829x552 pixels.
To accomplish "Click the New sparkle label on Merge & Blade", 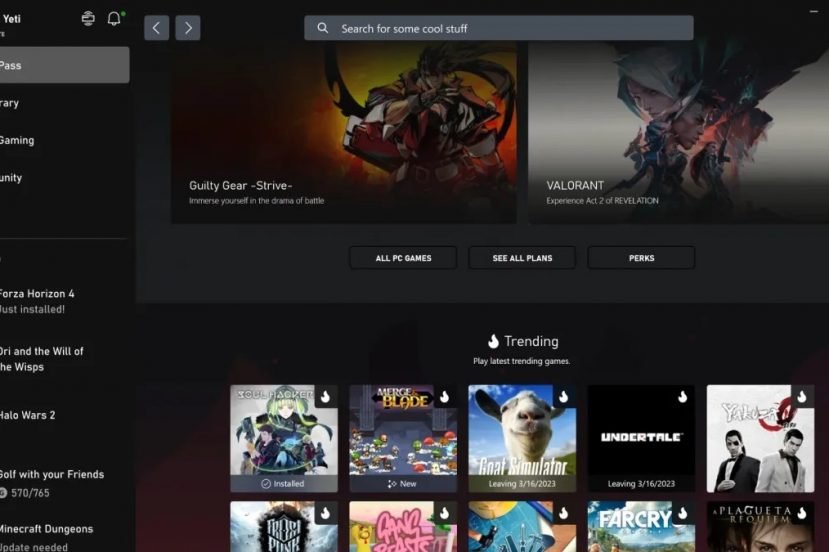I will coord(402,484).
